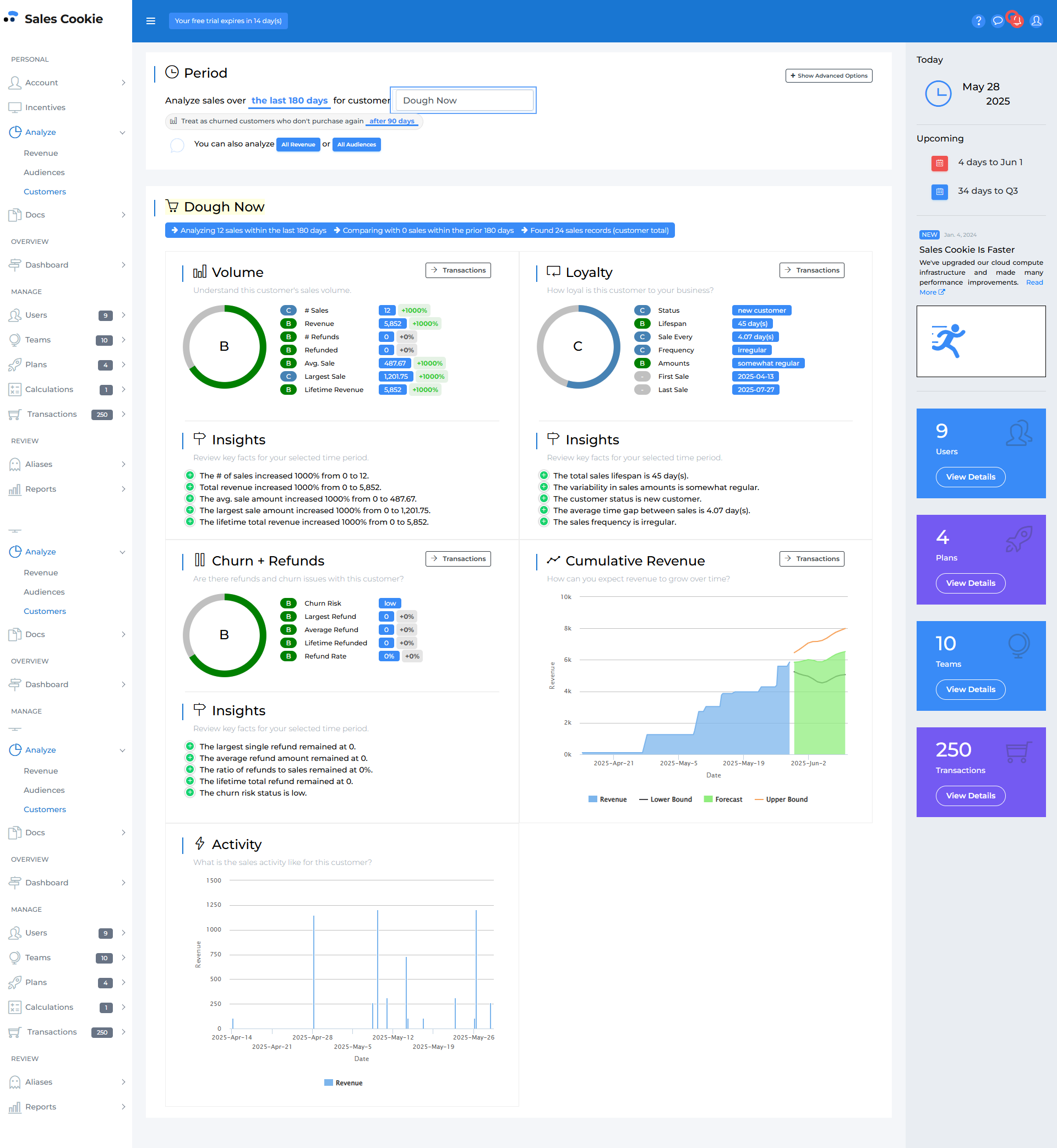Click View Details on Users card
Viewport: 1057px width, 1148px height.
[x=970, y=476]
